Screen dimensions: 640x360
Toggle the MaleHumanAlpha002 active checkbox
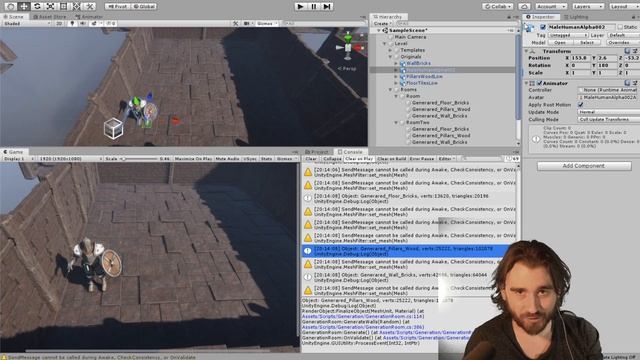pos(542,27)
